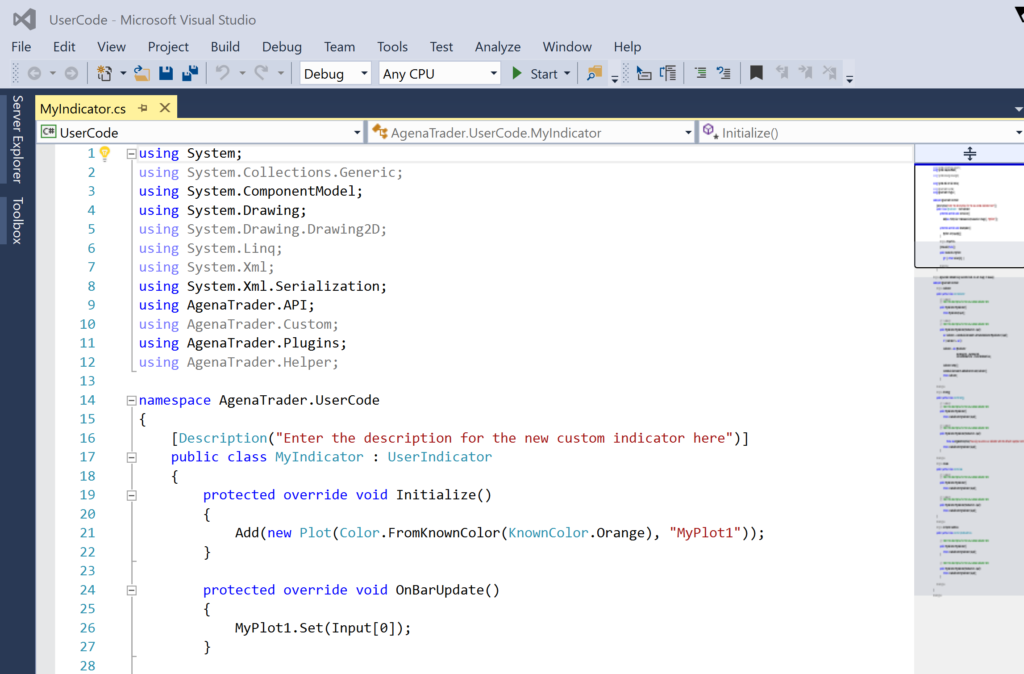Image resolution: width=1024 pixels, height=674 pixels.
Task: Click the Redo arrow icon
Action: point(261,72)
